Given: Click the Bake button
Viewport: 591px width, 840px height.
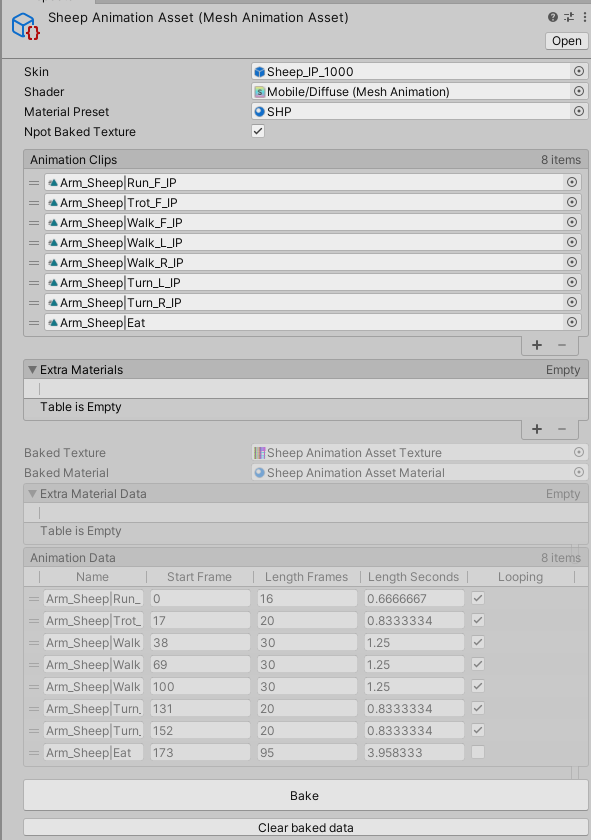Looking at the screenshot, I should point(305,796).
